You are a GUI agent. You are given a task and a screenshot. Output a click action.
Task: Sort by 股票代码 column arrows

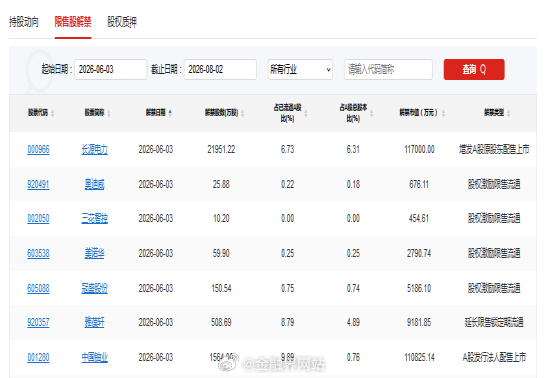pos(53,113)
